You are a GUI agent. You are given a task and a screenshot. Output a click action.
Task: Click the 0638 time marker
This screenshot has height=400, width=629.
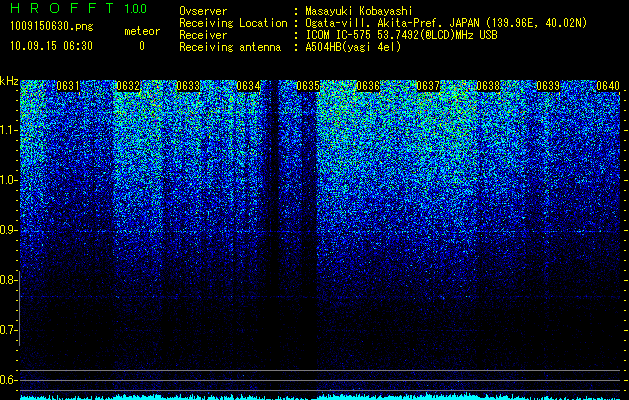click(488, 86)
